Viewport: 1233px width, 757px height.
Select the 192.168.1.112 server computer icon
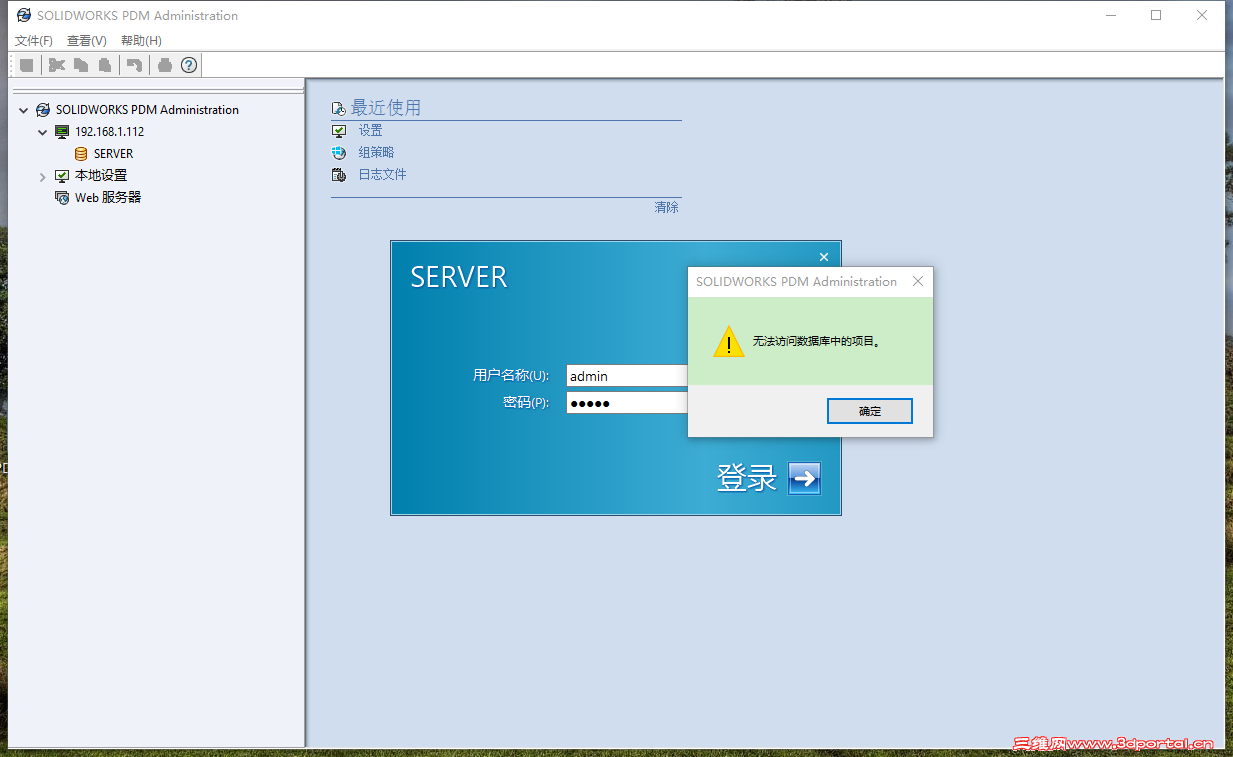[62, 132]
